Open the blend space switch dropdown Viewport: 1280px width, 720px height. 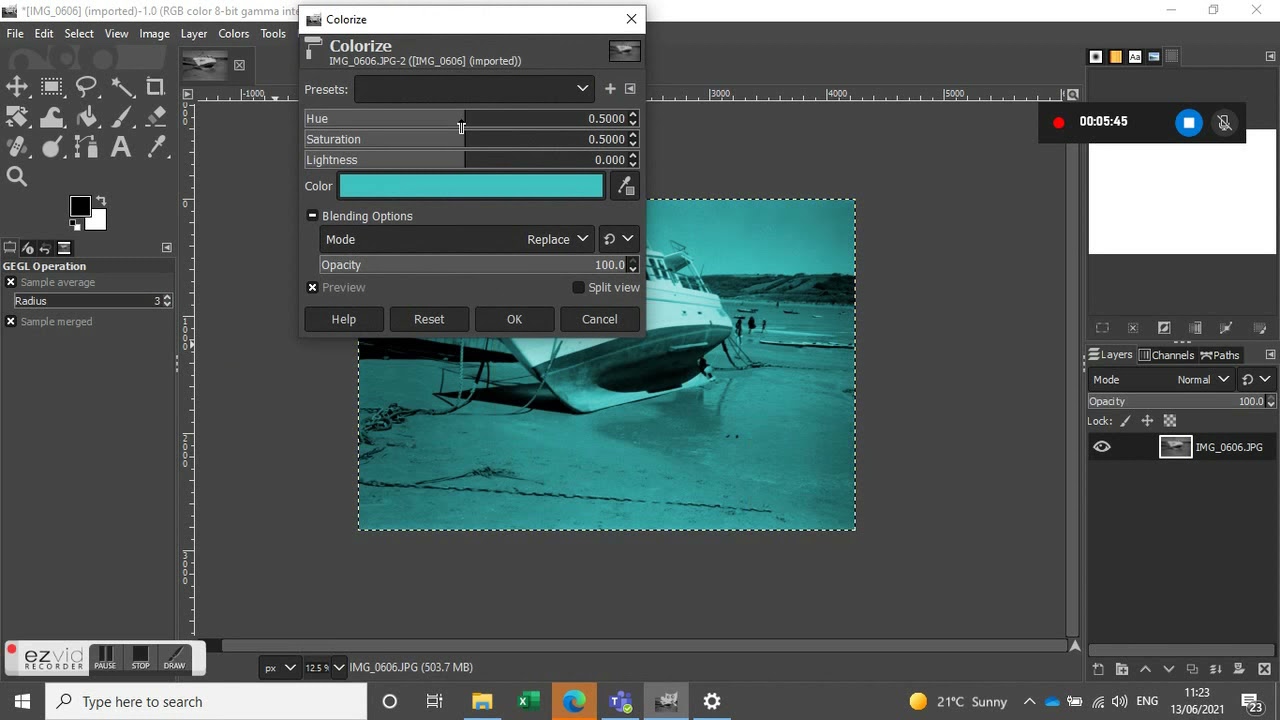618,239
